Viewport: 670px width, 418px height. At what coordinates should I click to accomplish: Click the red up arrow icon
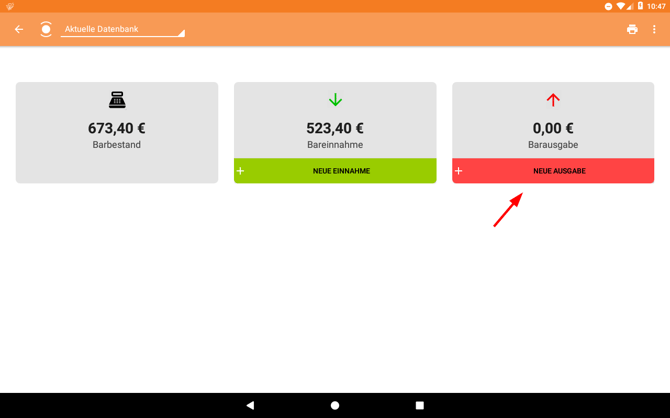[553, 100]
